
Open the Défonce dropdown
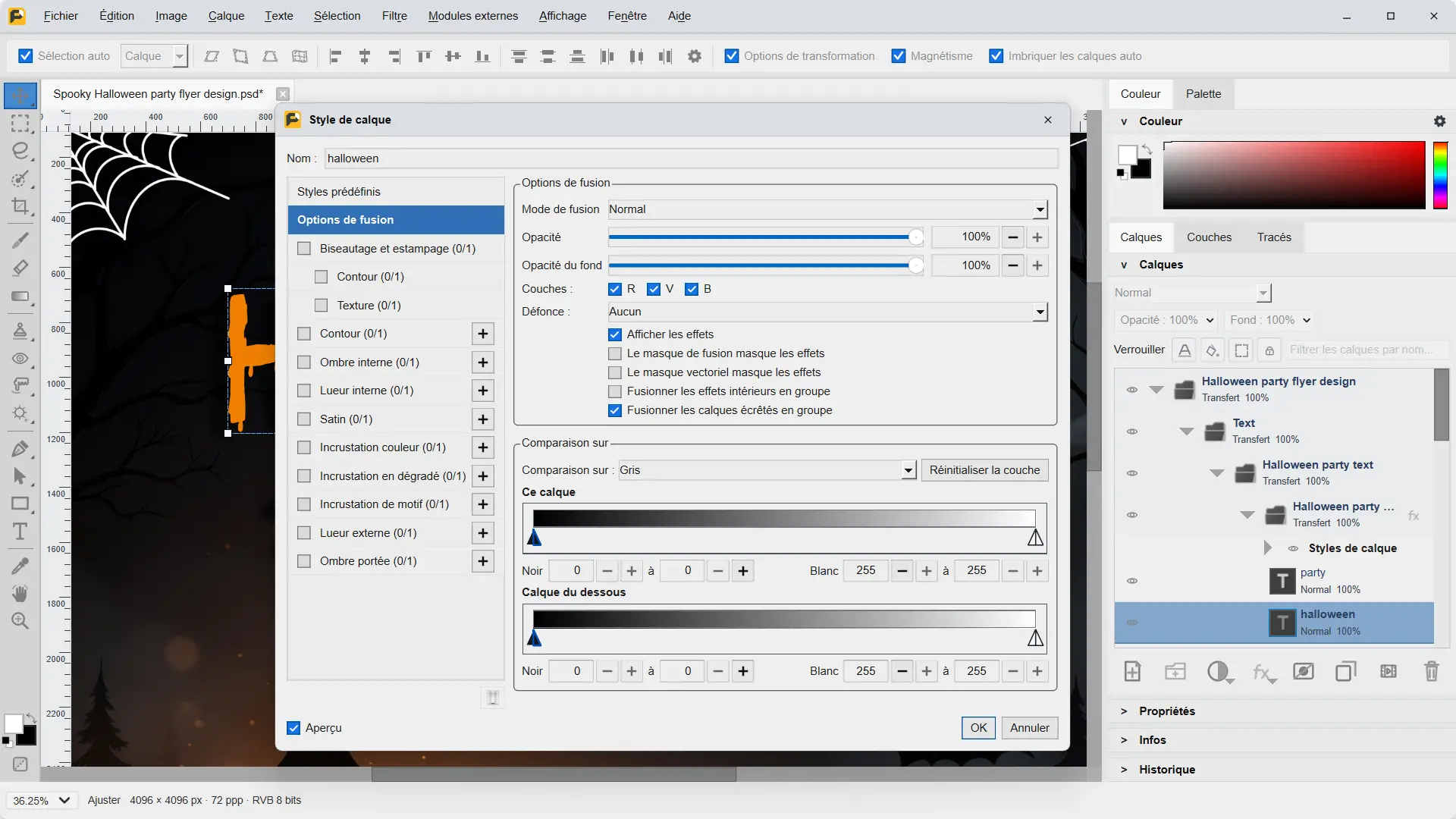pyautogui.click(x=828, y=312)
